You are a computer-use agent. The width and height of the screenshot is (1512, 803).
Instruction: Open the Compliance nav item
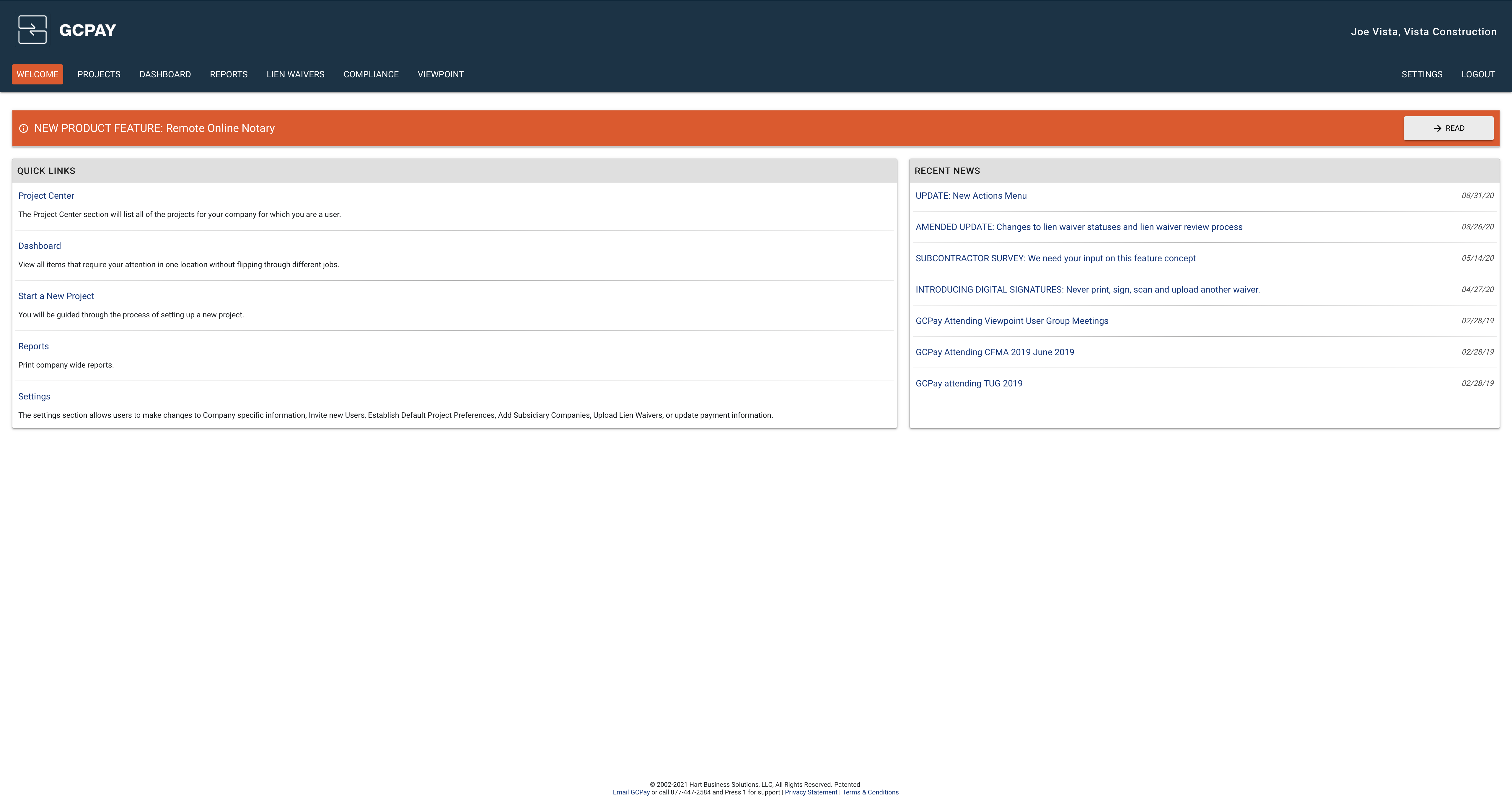371,75
